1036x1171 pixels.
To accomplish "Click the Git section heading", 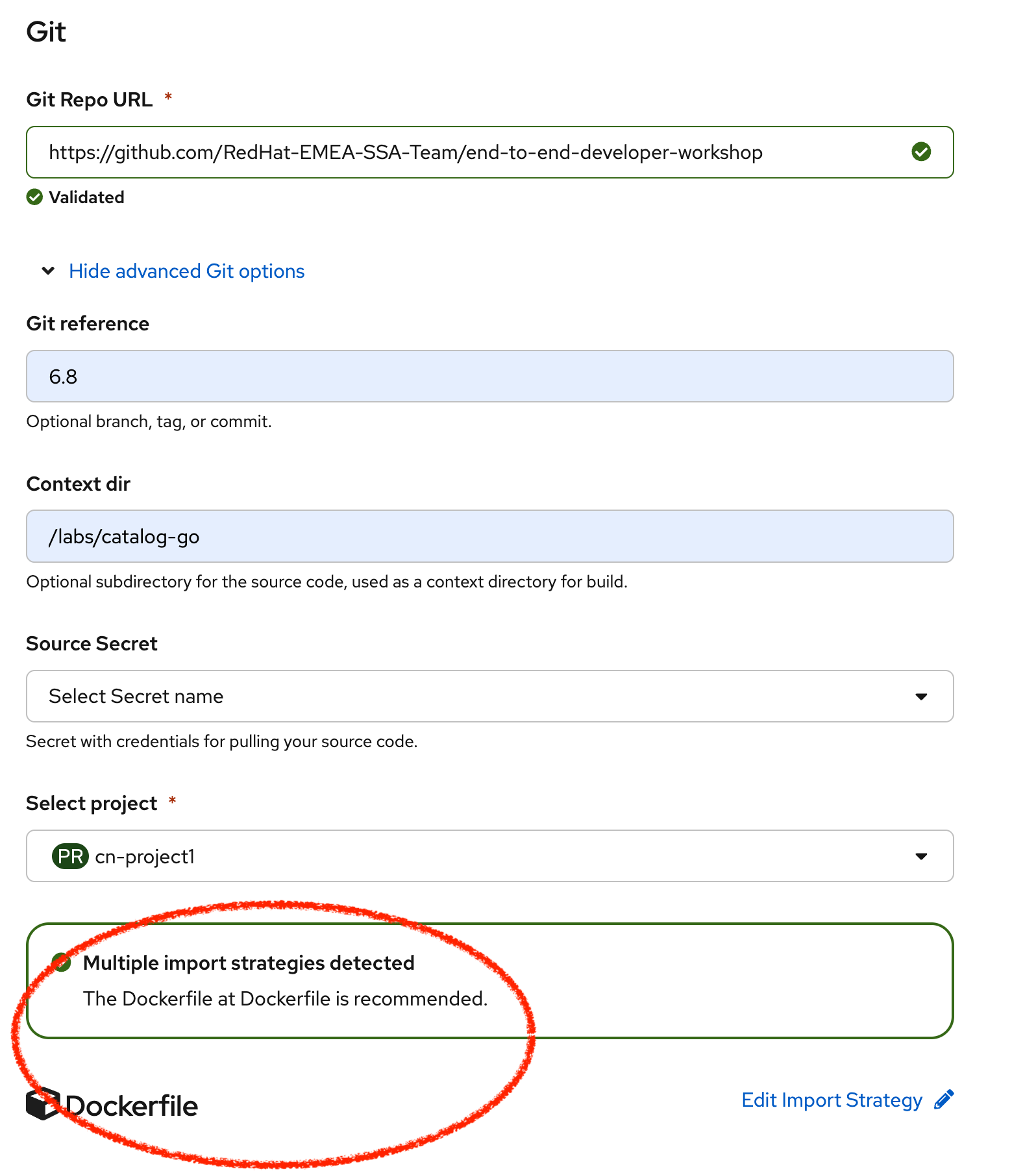I will [x=46, y=32].
